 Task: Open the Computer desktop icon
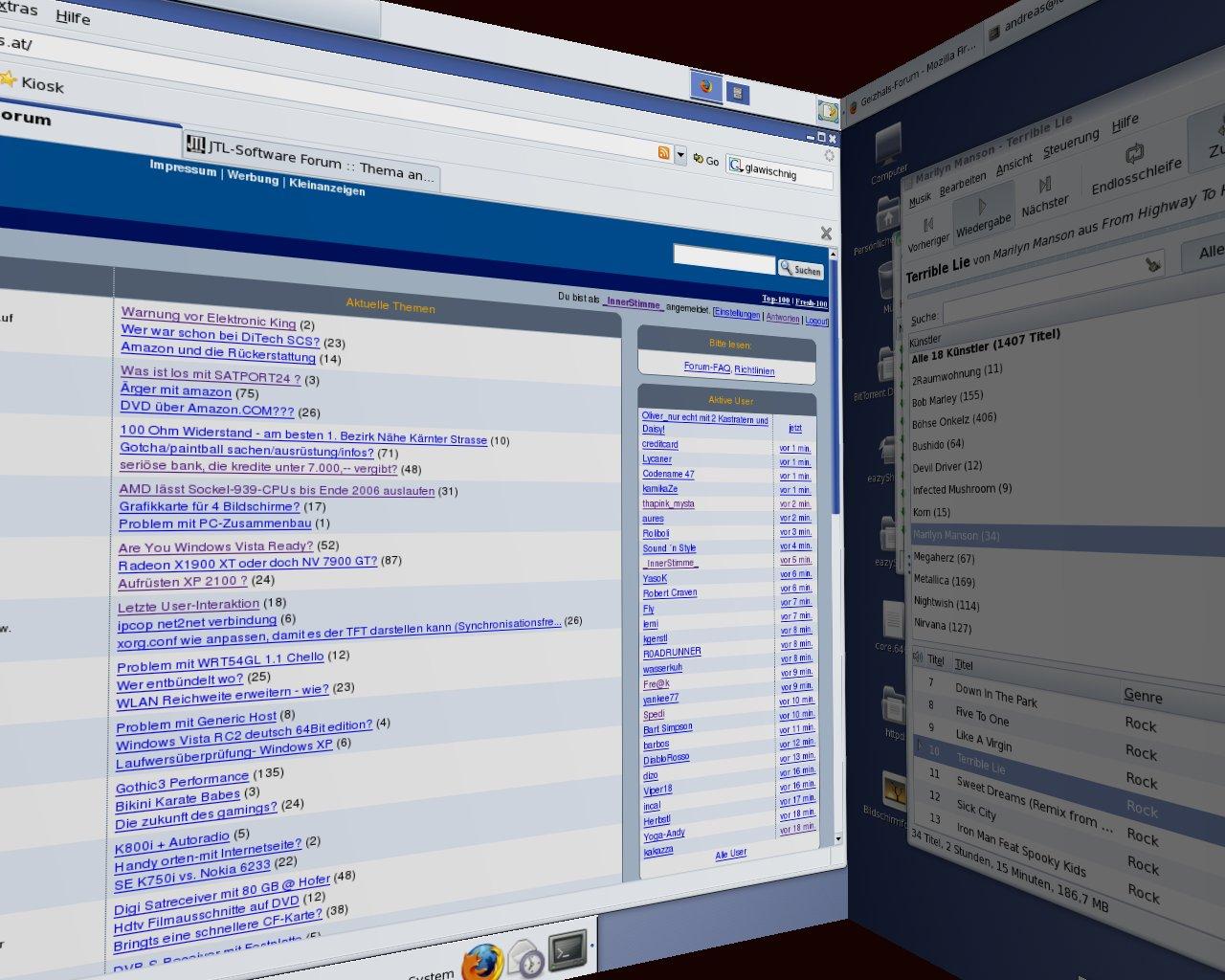[888, 151]
